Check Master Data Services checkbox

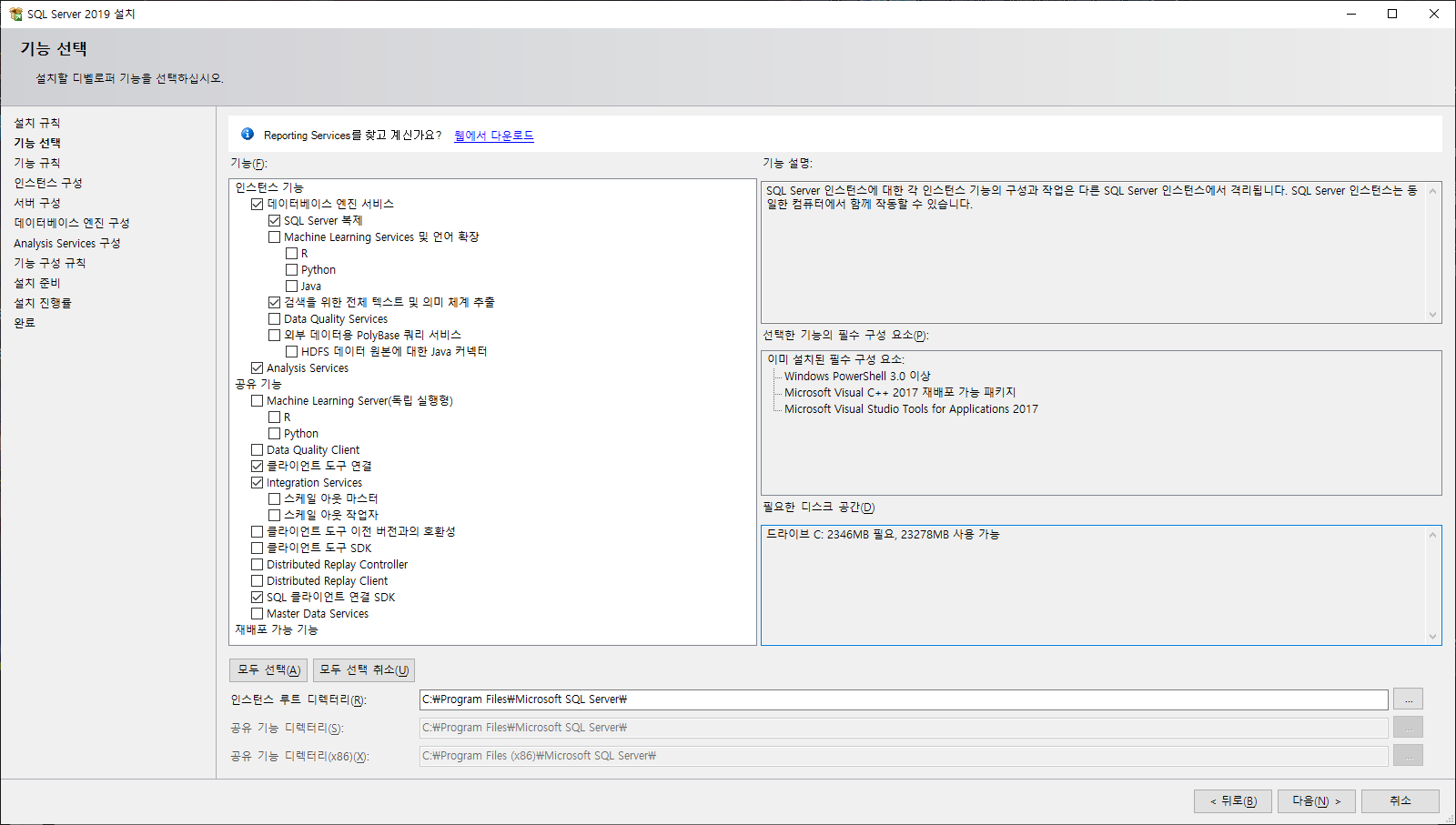pos(257,613)
